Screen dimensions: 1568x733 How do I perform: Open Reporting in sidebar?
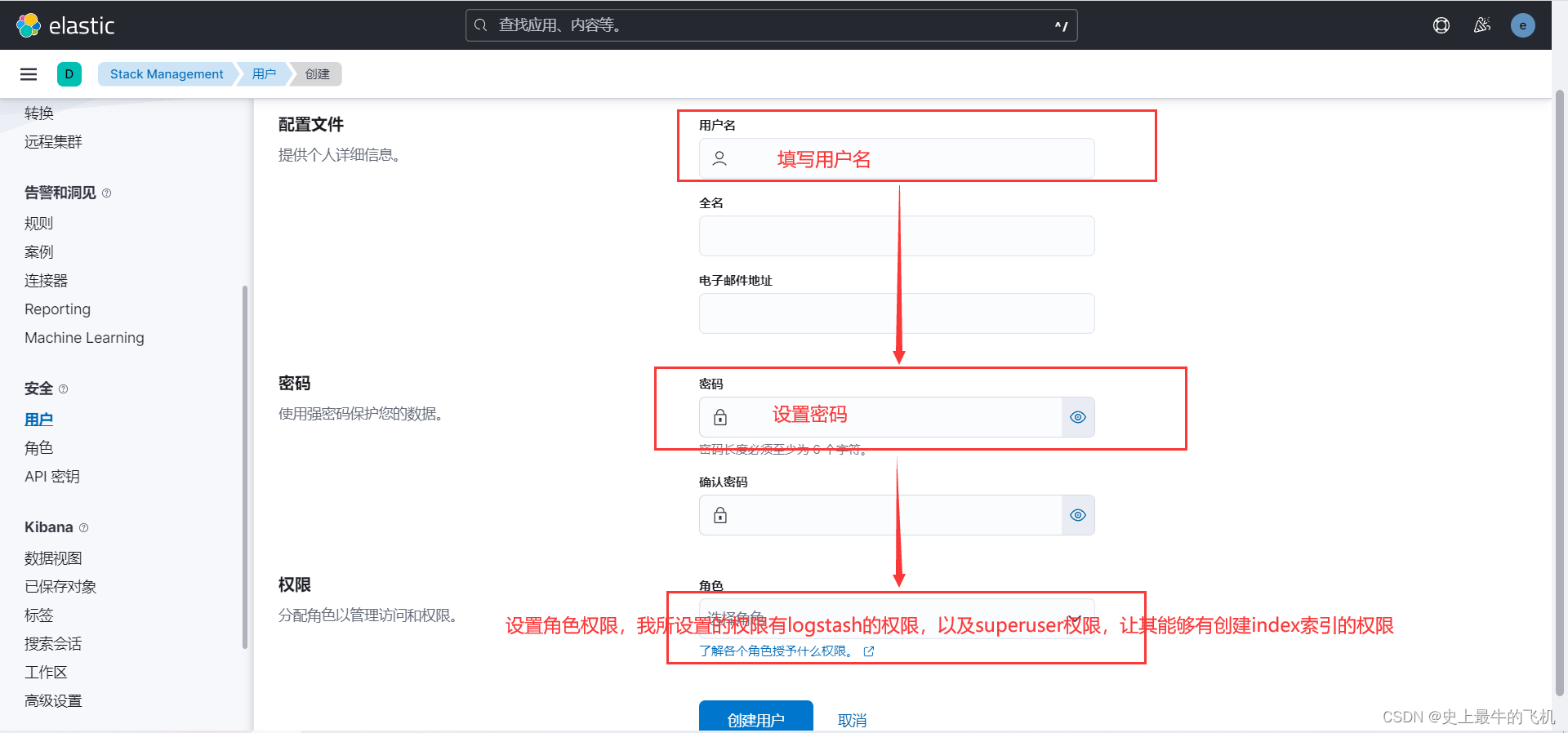(57, 309)
